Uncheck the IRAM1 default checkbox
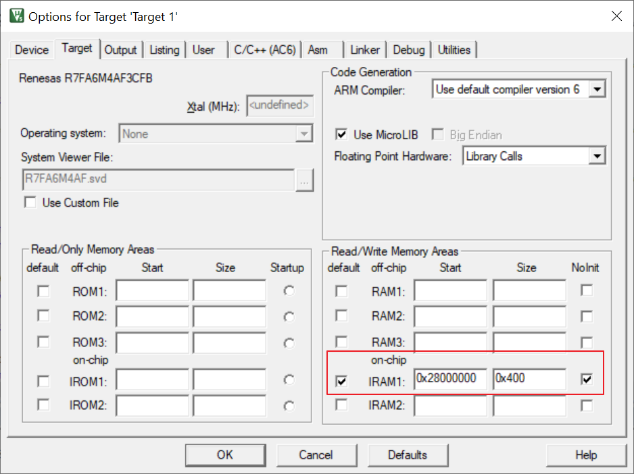634x475 pixels. click(x=342, y=381)
